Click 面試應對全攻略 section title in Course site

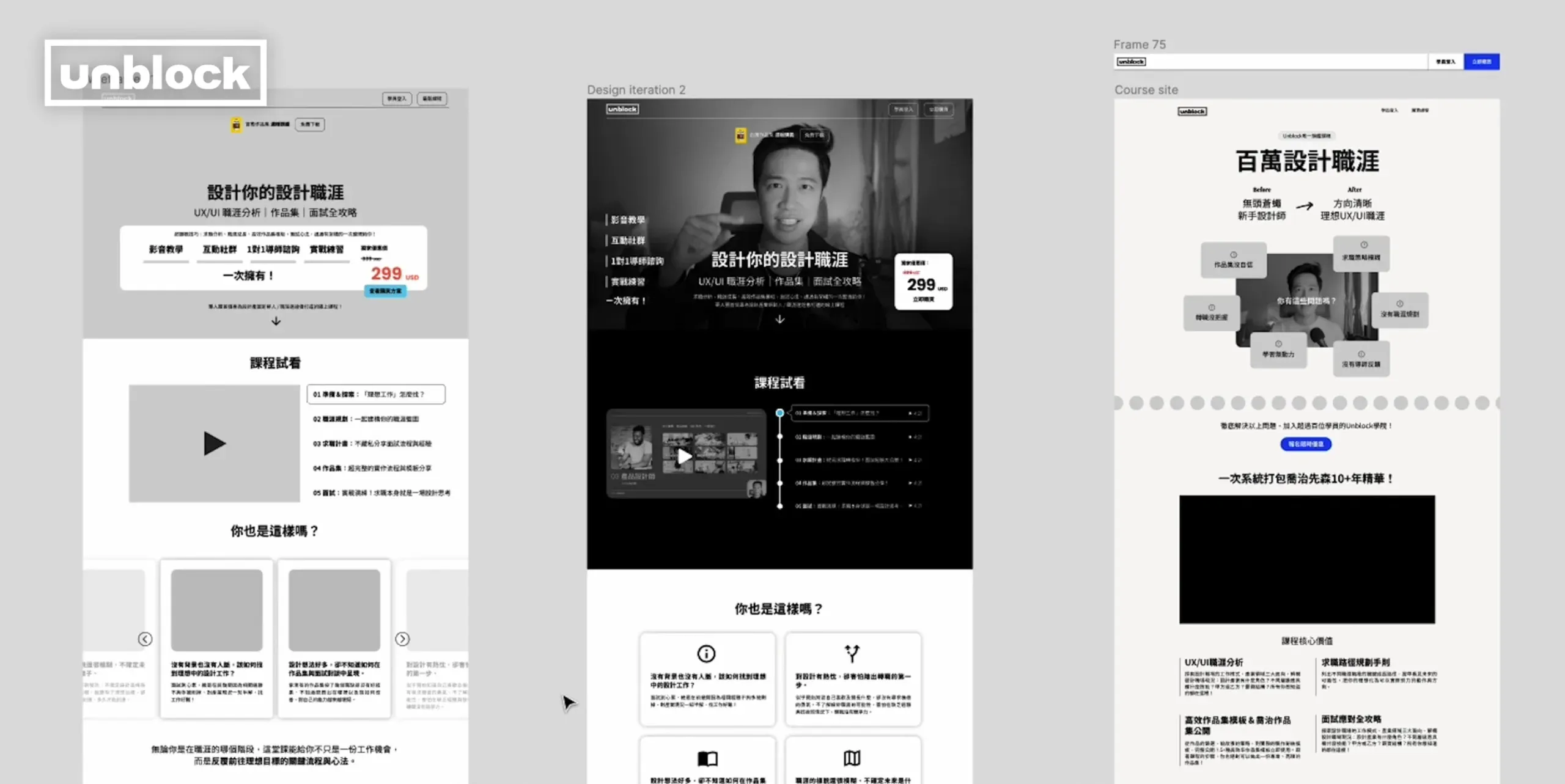[x=1351, y=719]
